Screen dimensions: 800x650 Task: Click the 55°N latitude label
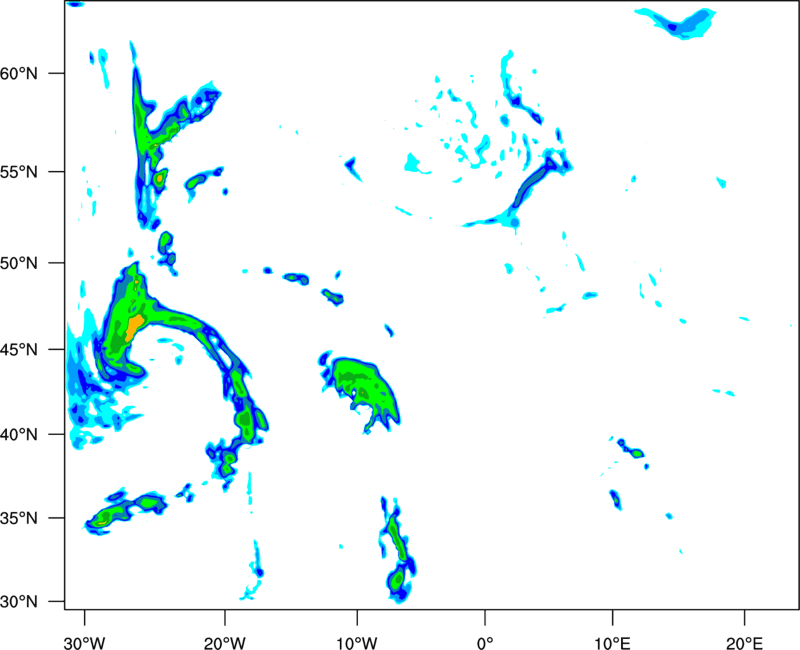point(19,171)
